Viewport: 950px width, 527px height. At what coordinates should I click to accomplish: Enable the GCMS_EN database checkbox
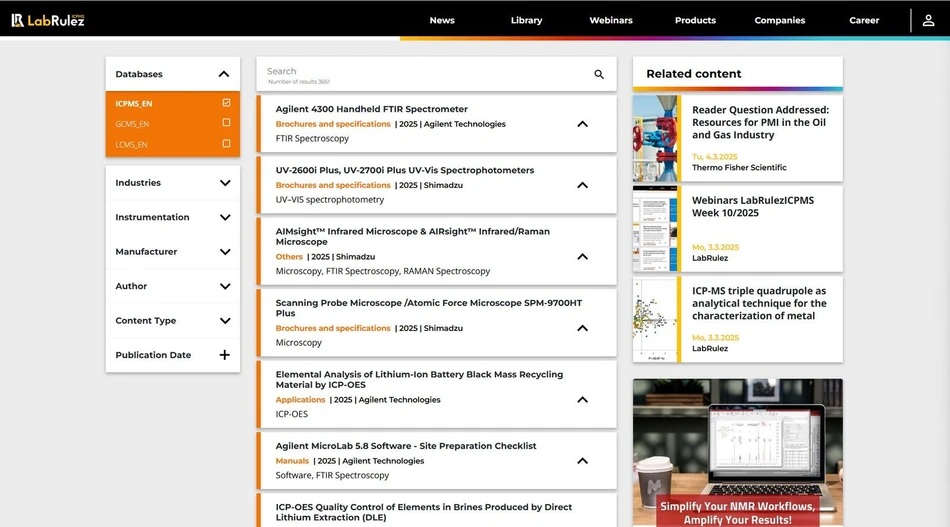pos(226,122)
